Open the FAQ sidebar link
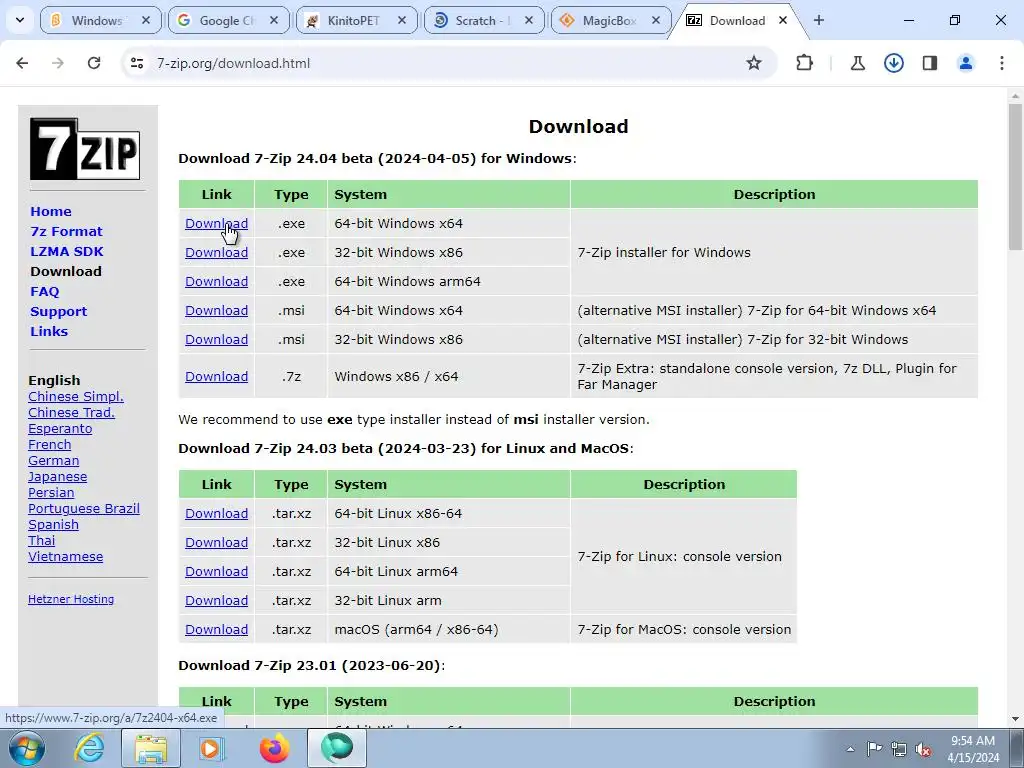This screenshot has height=768, width=1024. [44, 291]
